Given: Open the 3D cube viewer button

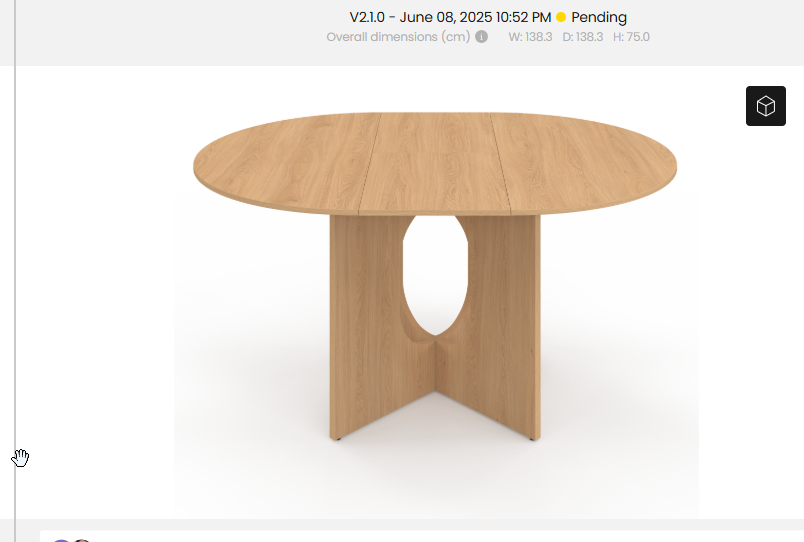Looking at the screenshot, I should 766,106.
